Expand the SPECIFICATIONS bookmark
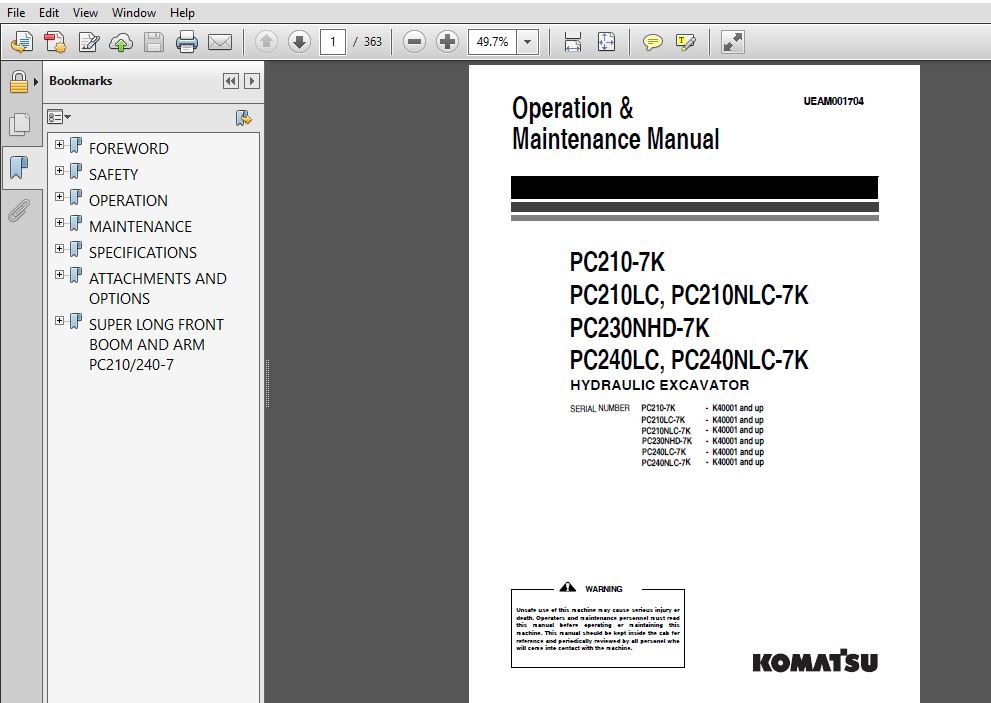The height and width of the screenshot is (703, 991). (x=59, y=248)
